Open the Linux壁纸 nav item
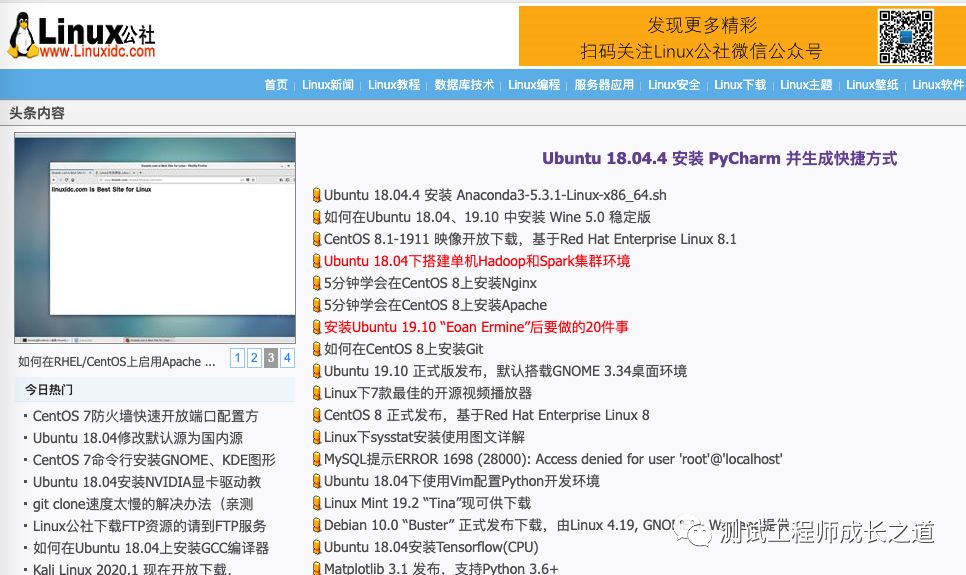This screenshot has width=966, height=575. 872,84
